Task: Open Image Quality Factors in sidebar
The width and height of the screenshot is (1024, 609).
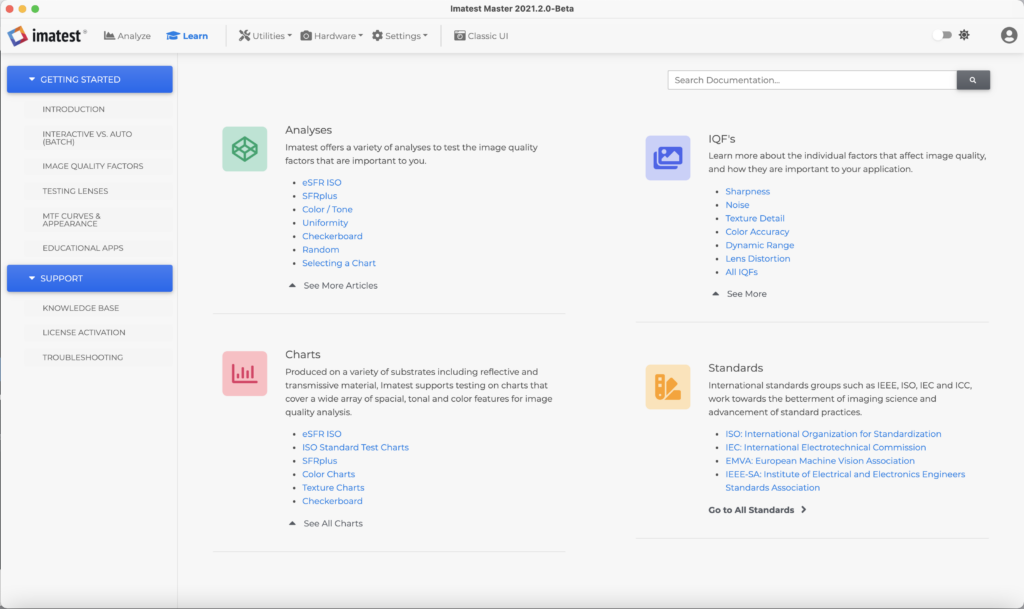Action: pos(93,166)
